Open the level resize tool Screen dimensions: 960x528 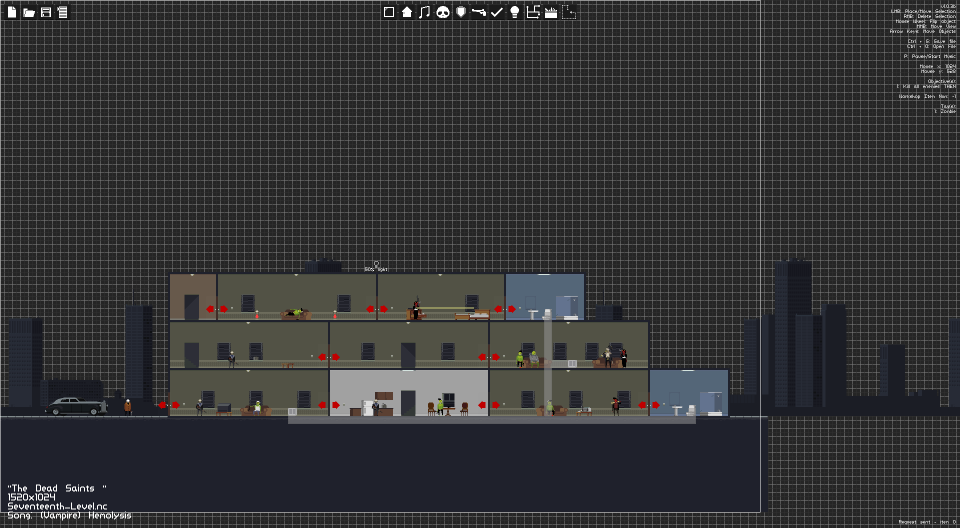click(533, 12)
